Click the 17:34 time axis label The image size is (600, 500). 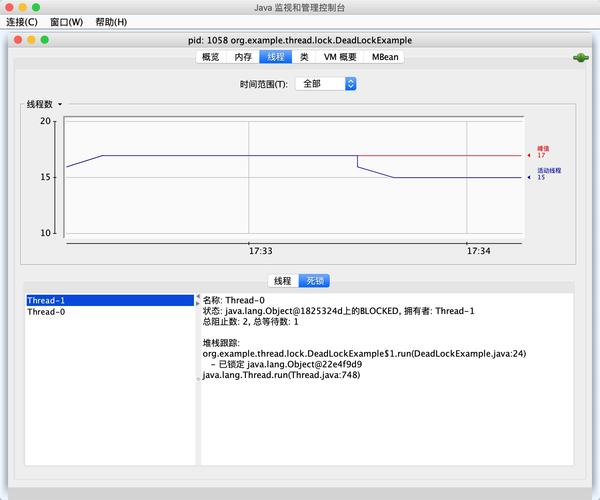tap(478, 251)
